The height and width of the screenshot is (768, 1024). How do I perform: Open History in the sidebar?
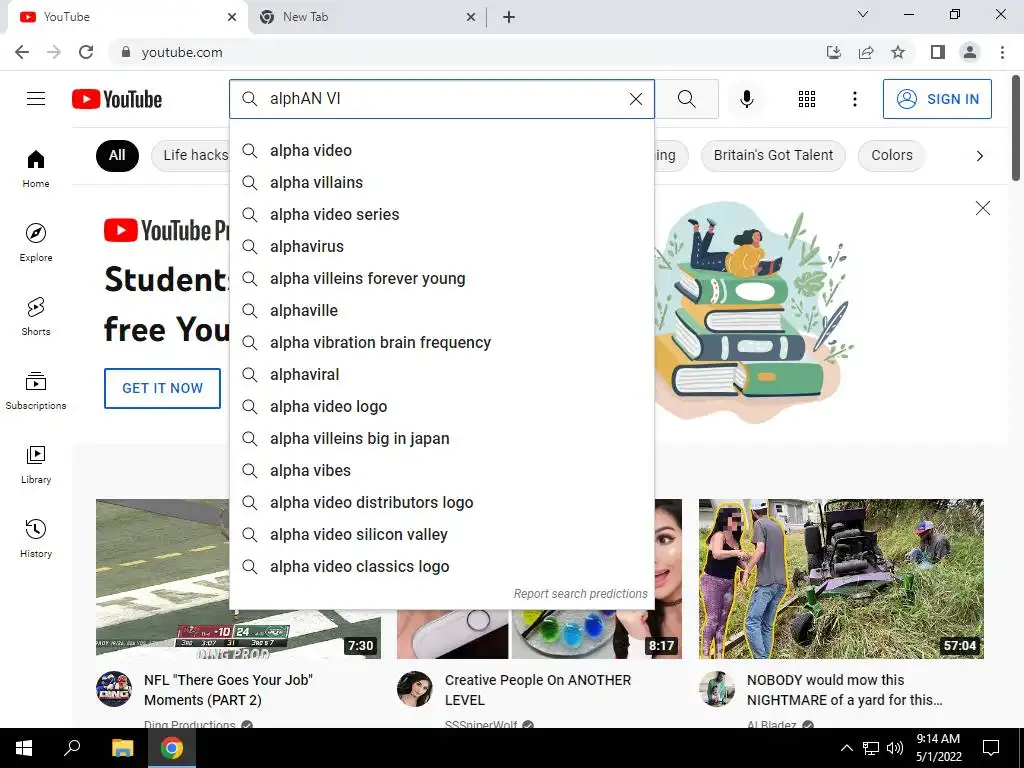pos(36,538)
